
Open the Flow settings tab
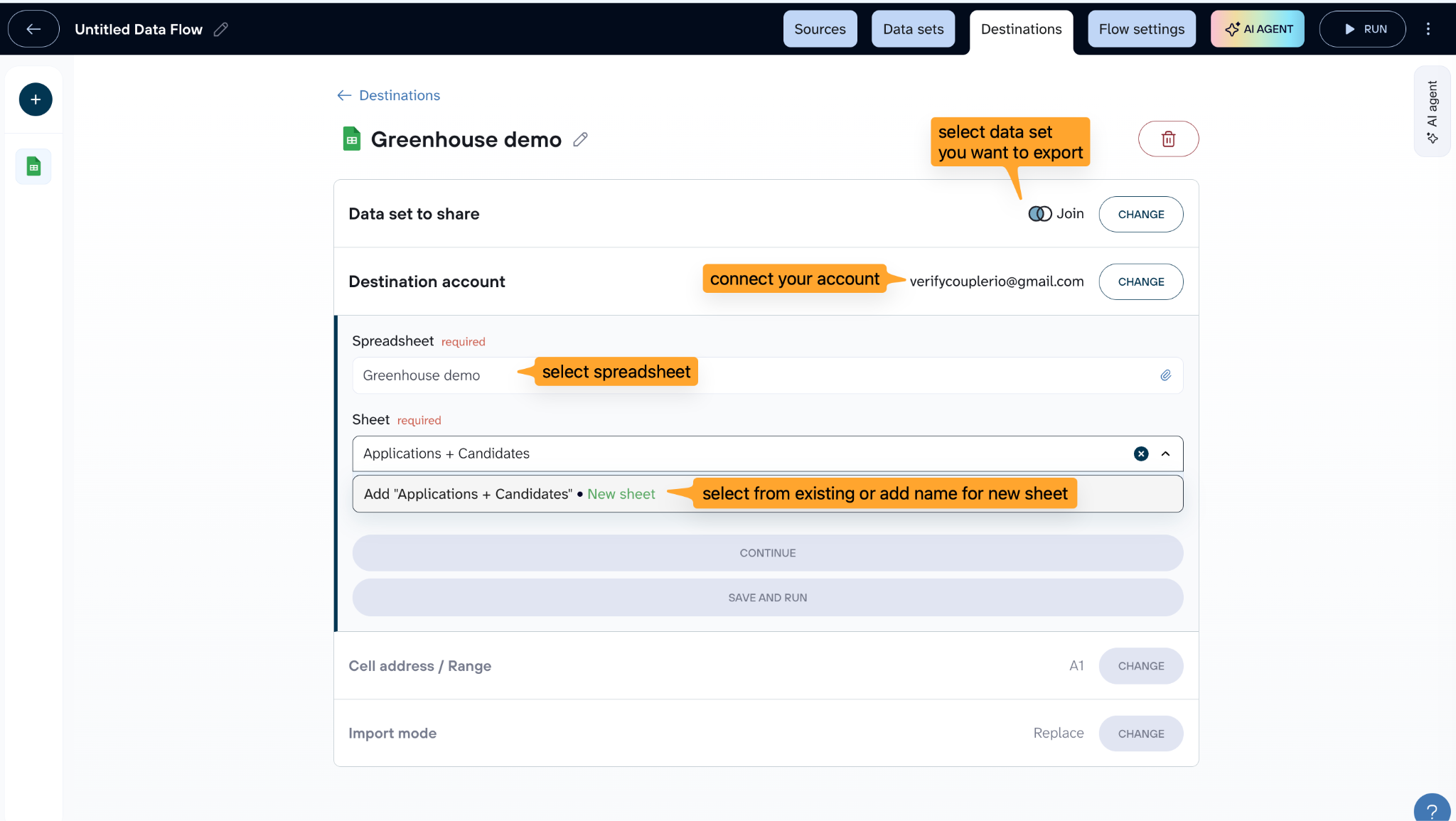pyautogui.click(x=1142, y=29)
